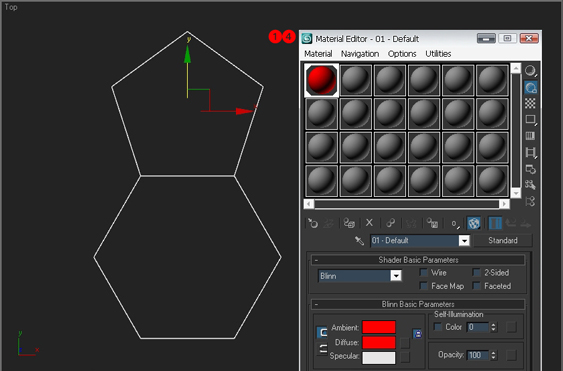This screenshot has height=371, width=563.
Task: Enable the Face Map checkbox
Action: click(423, 286)
